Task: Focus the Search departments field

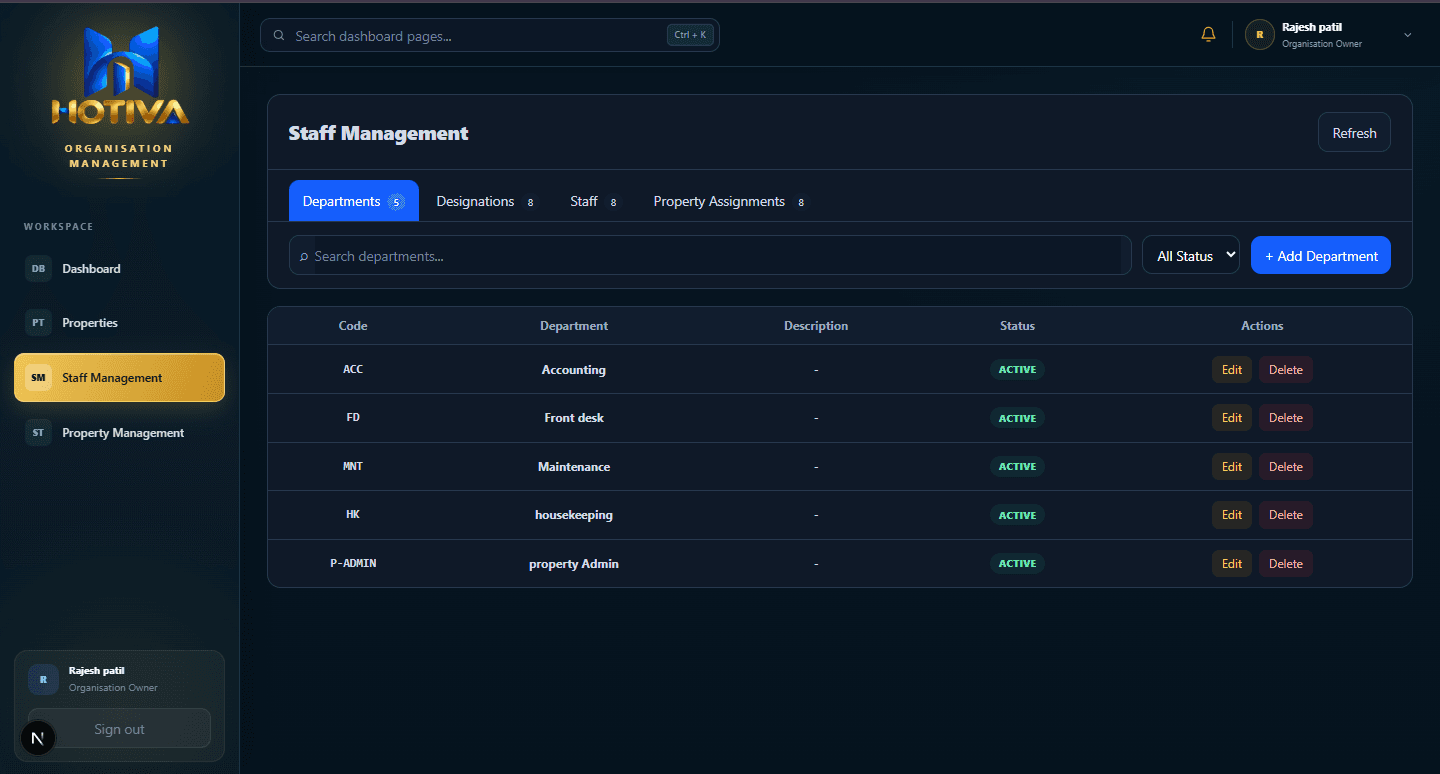Action: (x=710, y=255)
